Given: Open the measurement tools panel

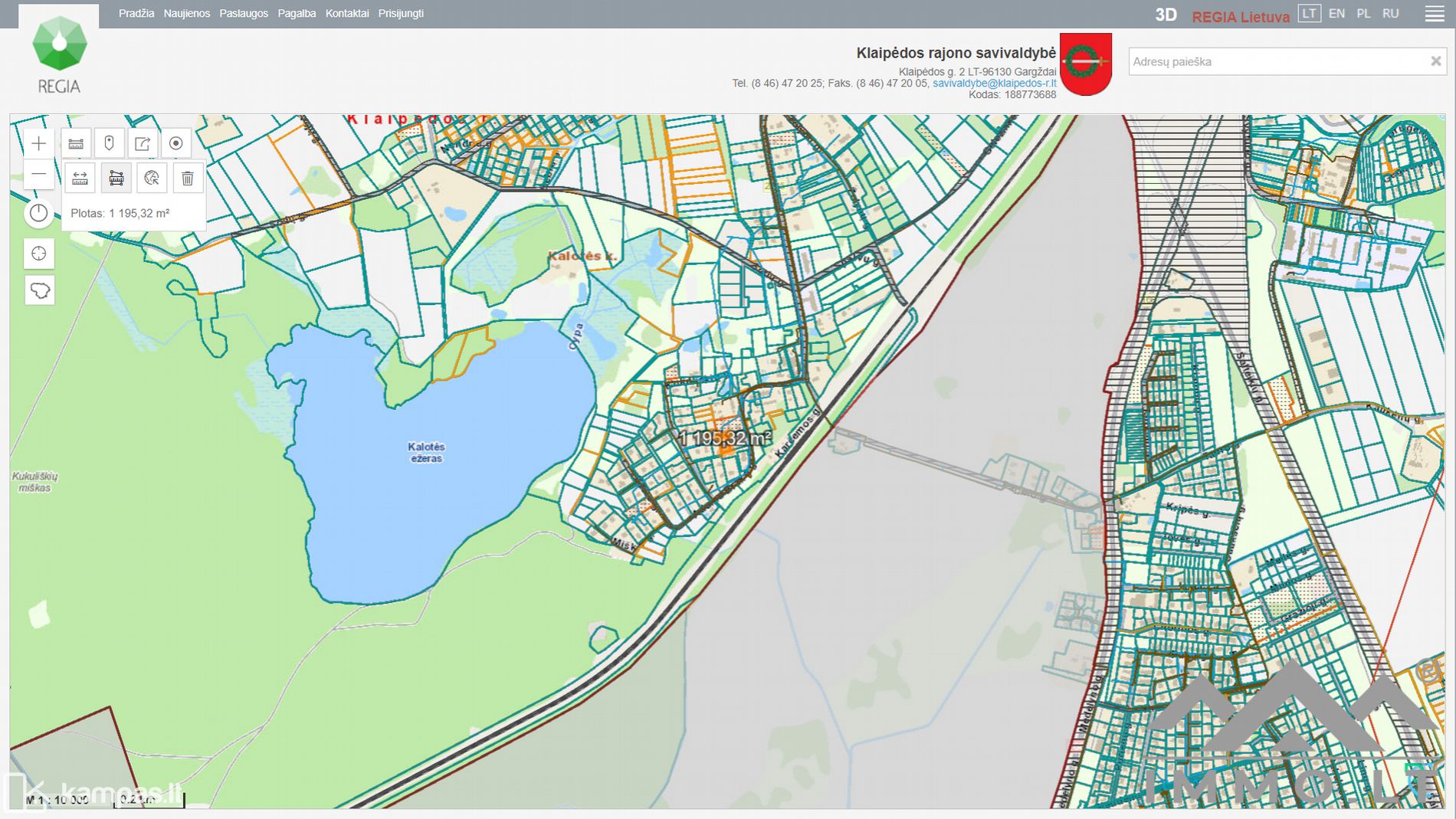Looking at the screenshot, I should tap(76, 143).
